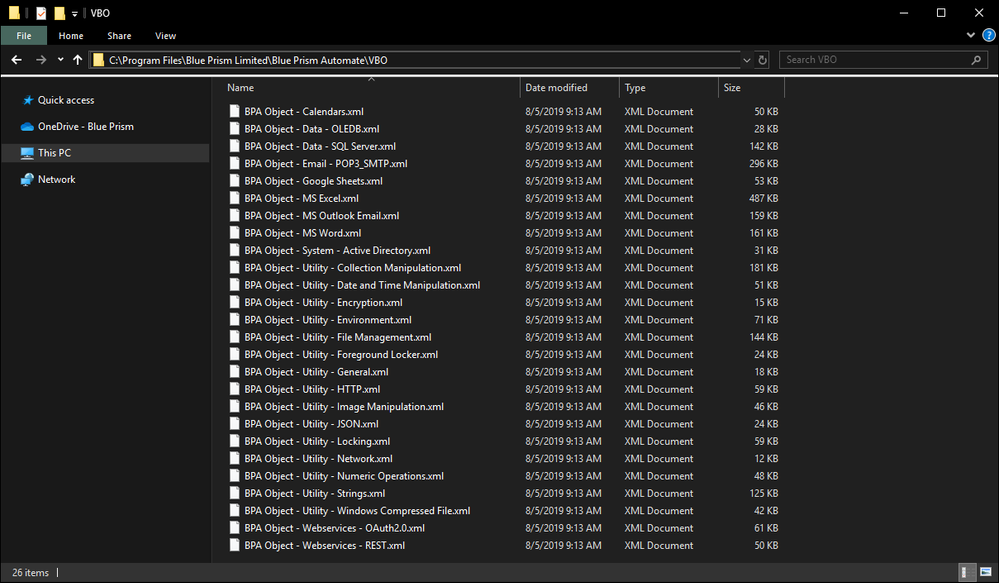Viewport: 999px width, 583px height.
Task: Click the 487 KB size of MS Excel.xml
Action: [763, 198]
